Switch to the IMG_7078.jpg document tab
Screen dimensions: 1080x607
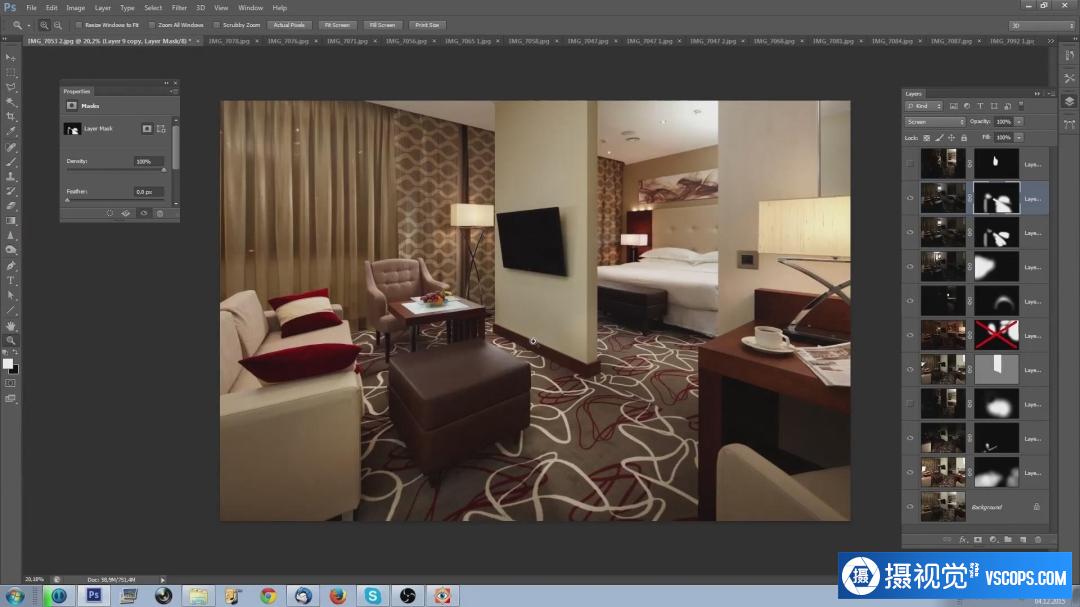click(x=229, y=41)
